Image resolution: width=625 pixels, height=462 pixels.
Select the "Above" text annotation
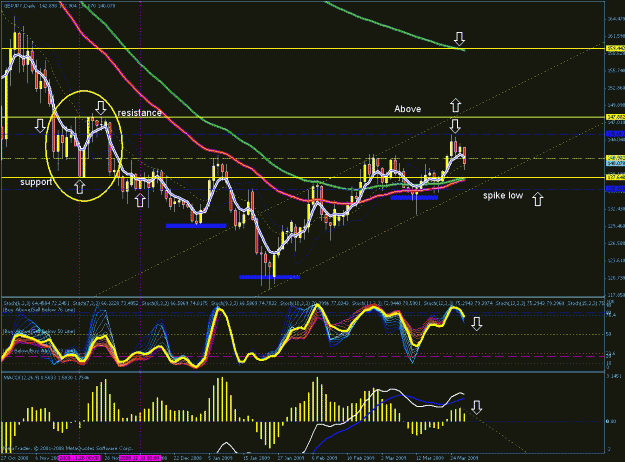click(x=407, y=109)
